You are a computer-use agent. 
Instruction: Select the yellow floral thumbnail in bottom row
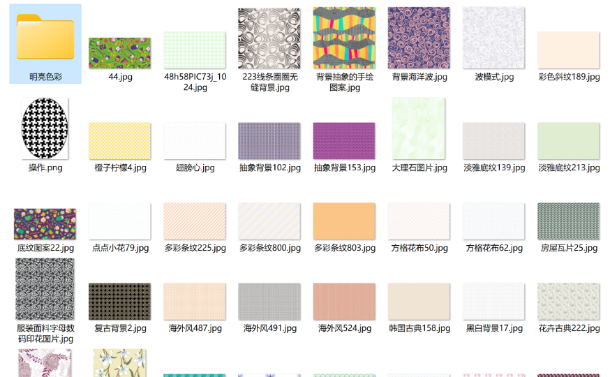pyautogui.click(x=120, y=363)
